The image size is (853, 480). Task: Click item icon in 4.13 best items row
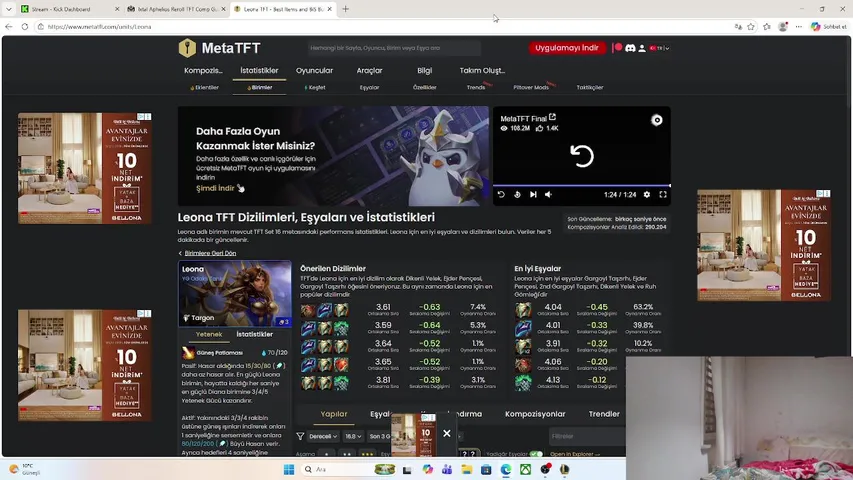(x=523, y=383)
